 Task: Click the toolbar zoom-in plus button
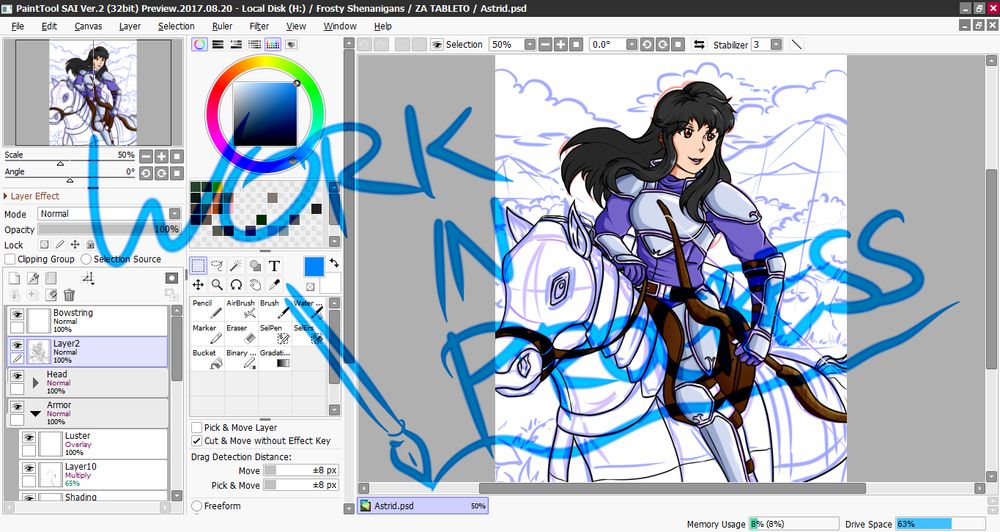(560, 45)
